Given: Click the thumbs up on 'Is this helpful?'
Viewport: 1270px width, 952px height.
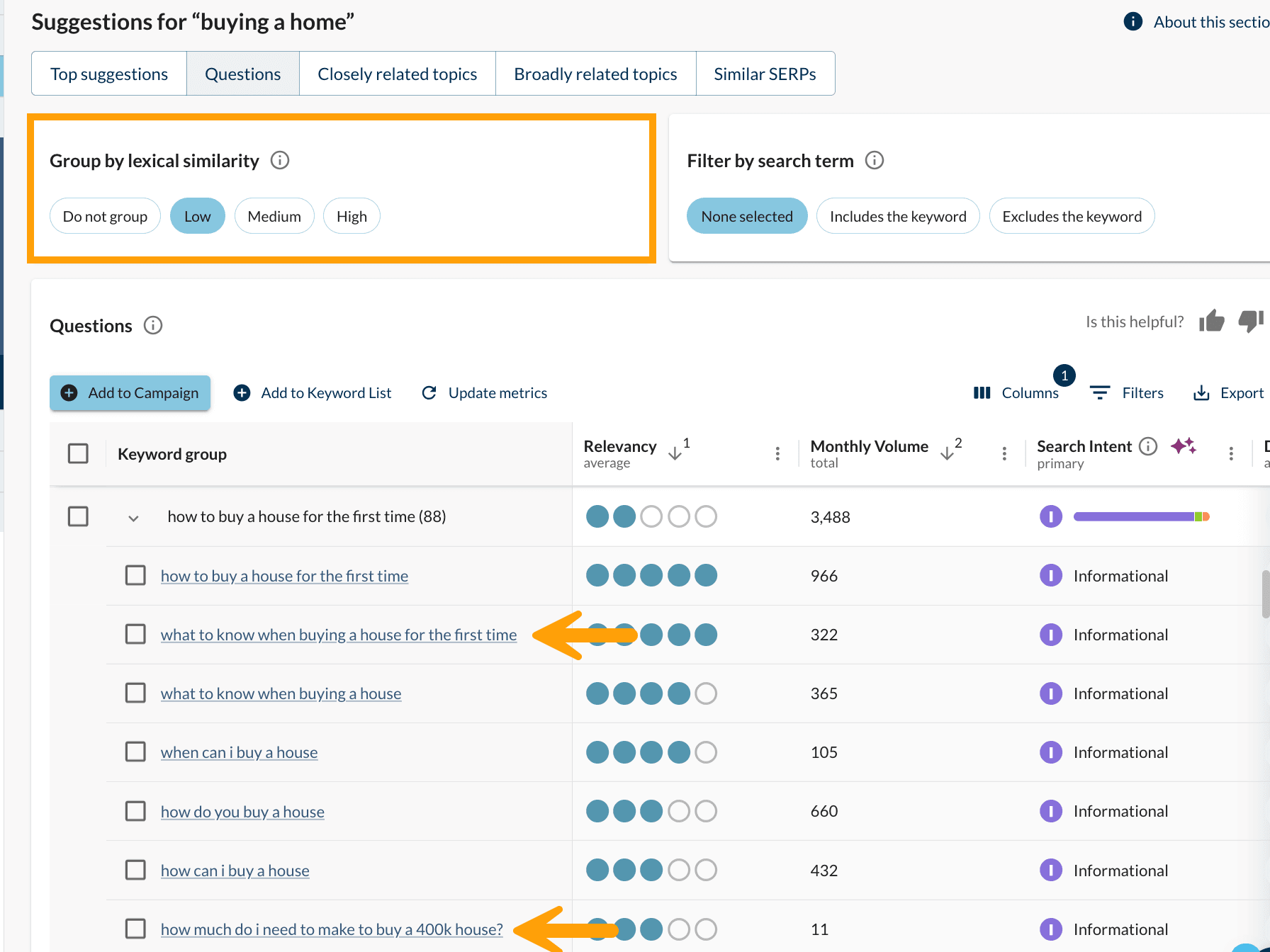Looking at the screenshot, I should pyautogui.click(x=1212, y=321).
